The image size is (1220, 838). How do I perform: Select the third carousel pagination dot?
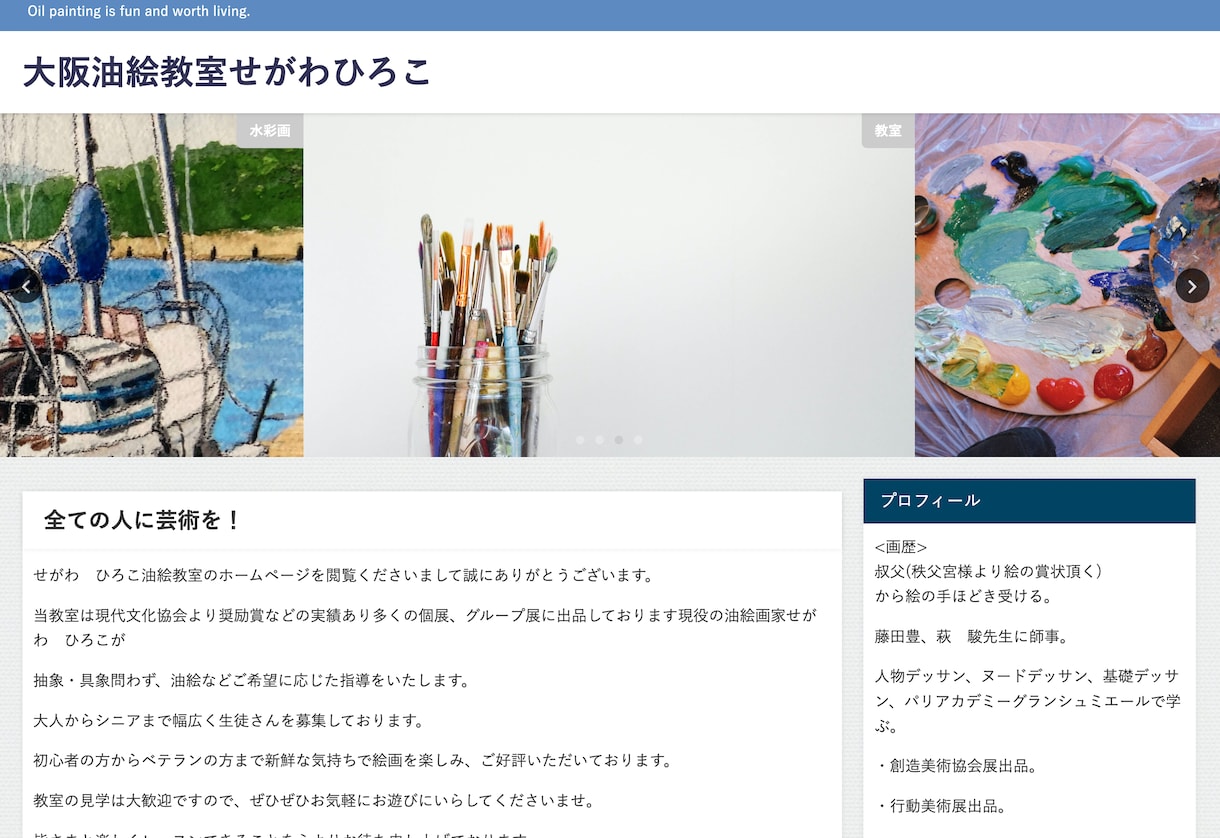(x=619, y=440)
